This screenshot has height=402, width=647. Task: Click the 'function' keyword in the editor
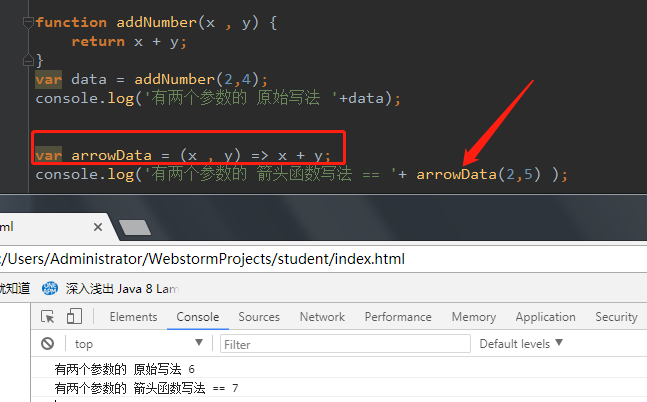coord(71,22)
